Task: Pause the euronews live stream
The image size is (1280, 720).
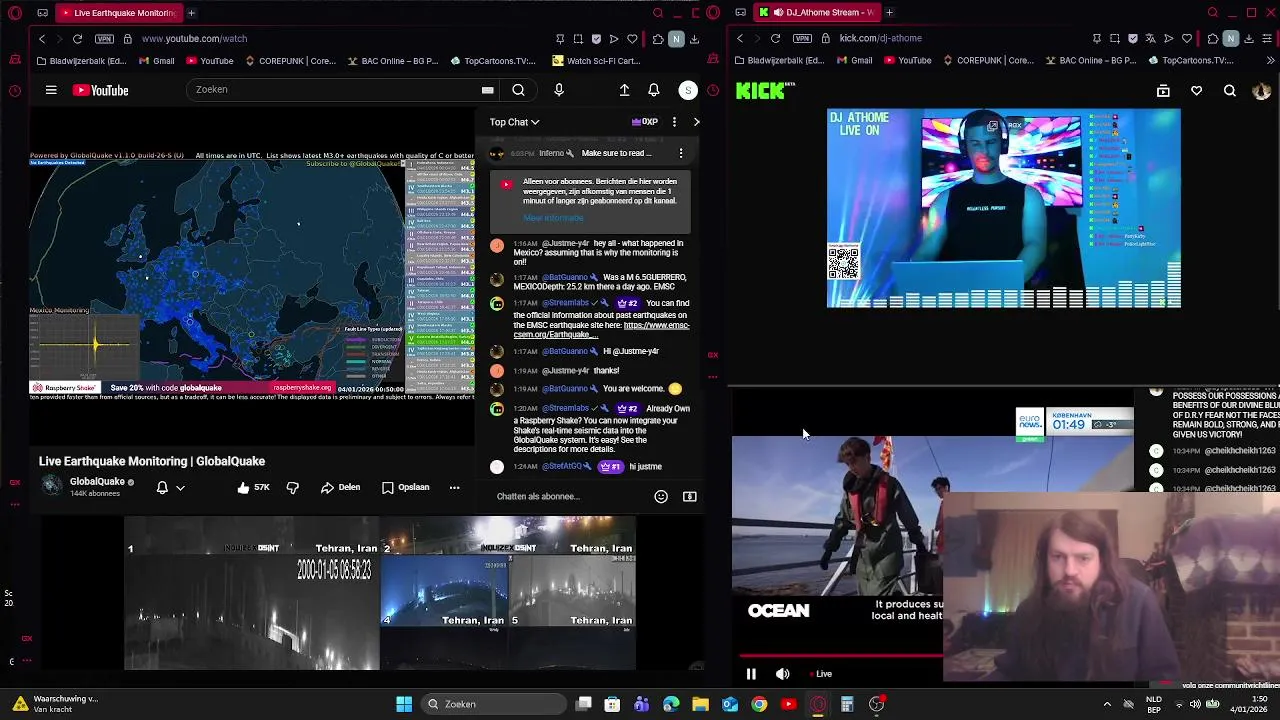Action: click(751, 674)
